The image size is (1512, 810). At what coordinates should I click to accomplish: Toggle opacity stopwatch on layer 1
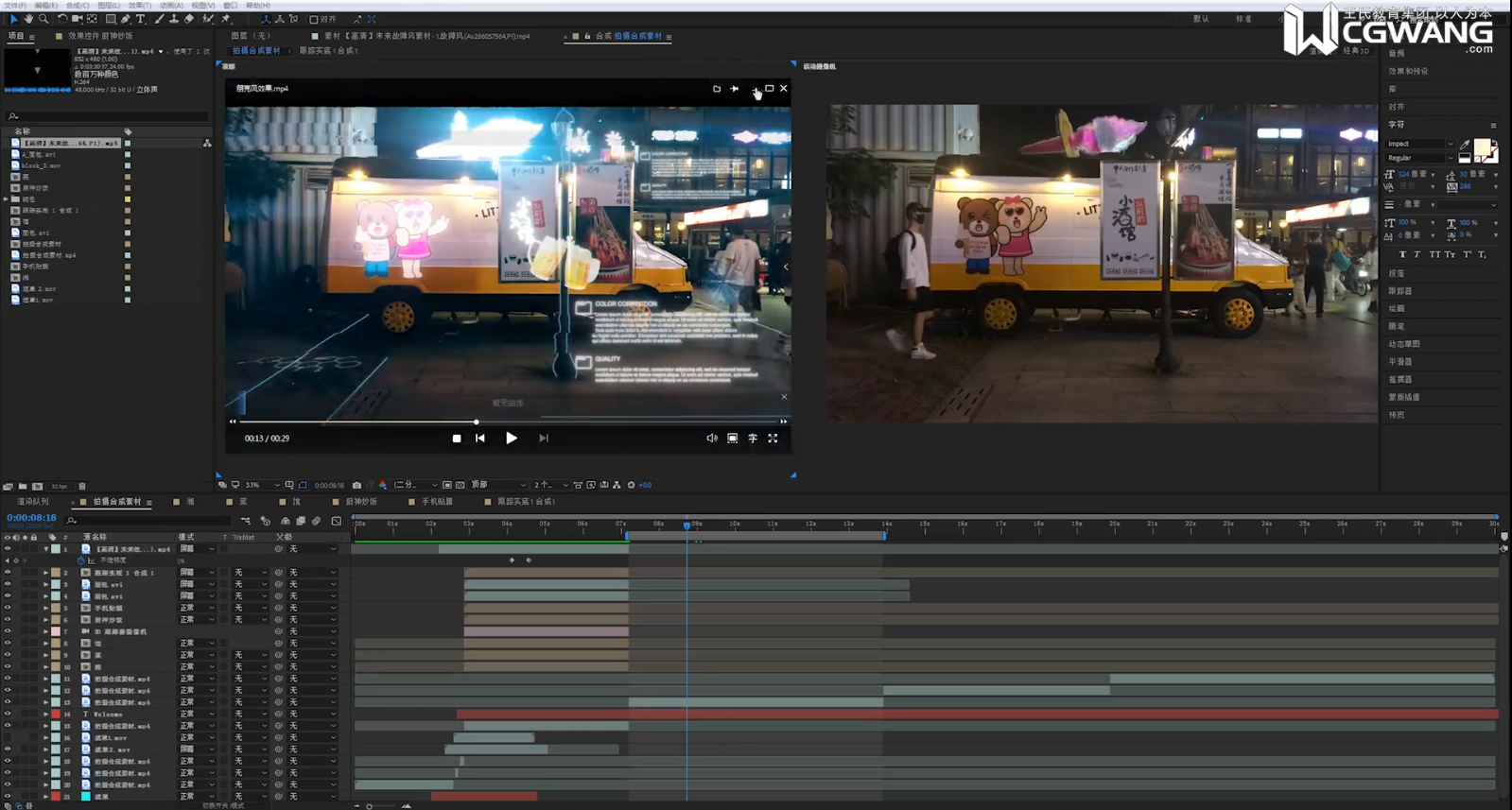80,560
